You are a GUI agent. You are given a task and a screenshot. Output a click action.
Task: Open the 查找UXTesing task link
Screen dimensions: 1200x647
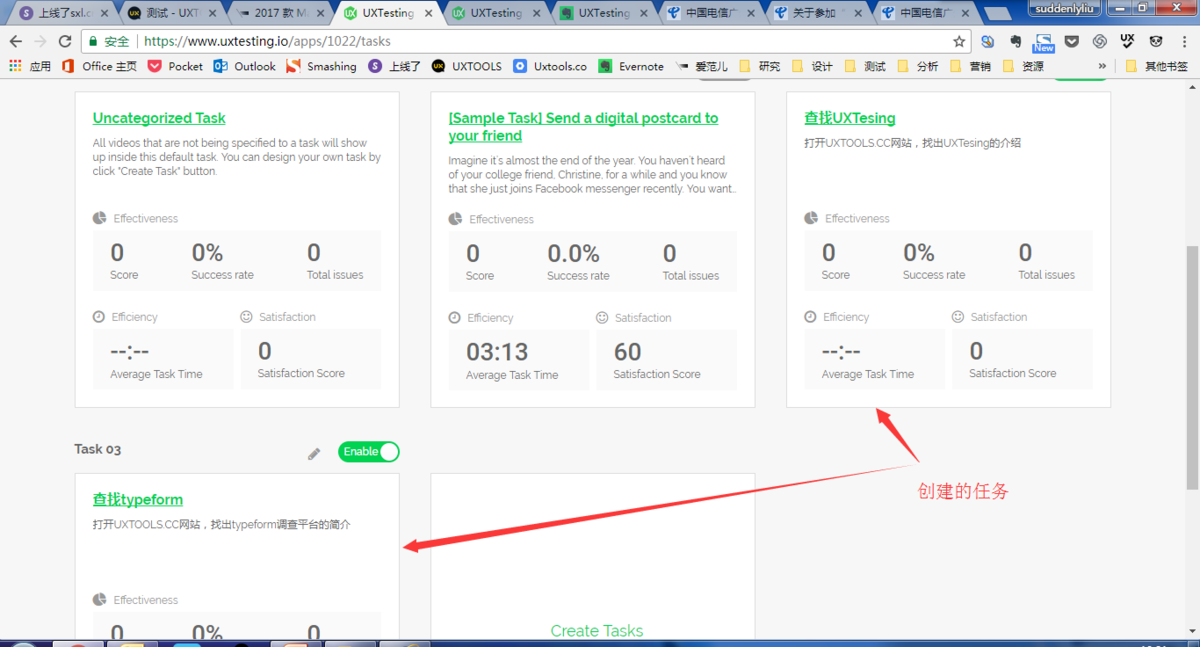tap(850, 118)
